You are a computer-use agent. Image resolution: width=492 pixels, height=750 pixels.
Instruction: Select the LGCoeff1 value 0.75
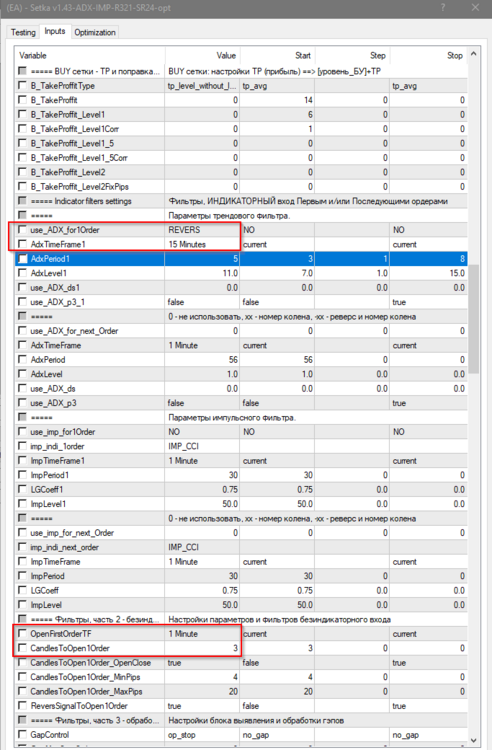point(202,489)
